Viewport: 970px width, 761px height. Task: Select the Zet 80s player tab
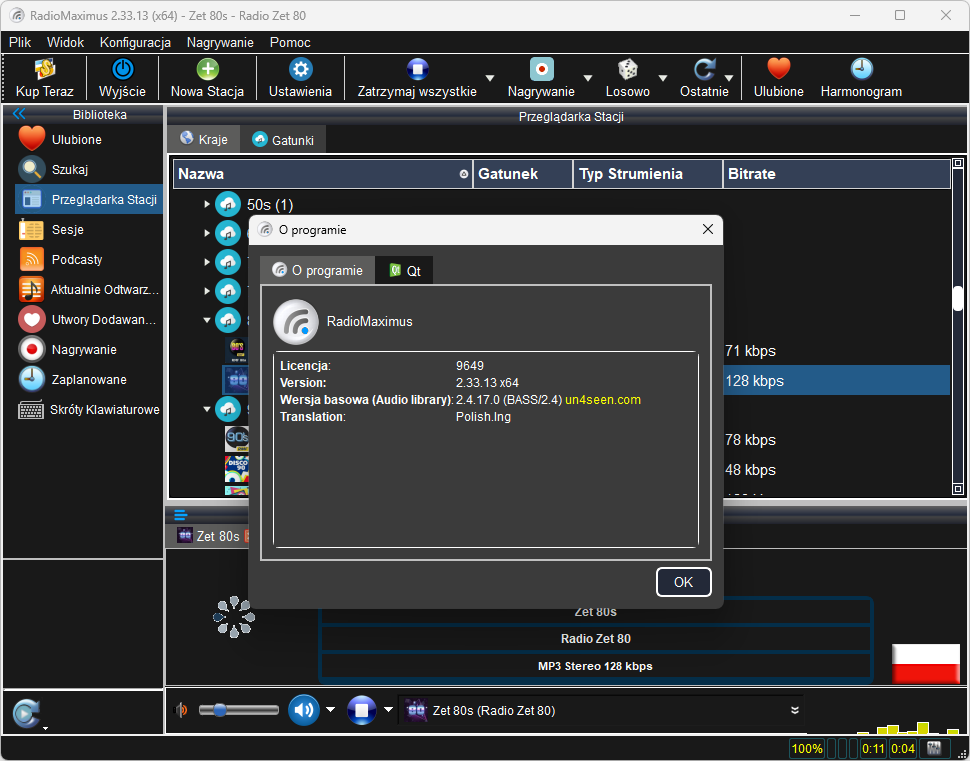point(209,536)
